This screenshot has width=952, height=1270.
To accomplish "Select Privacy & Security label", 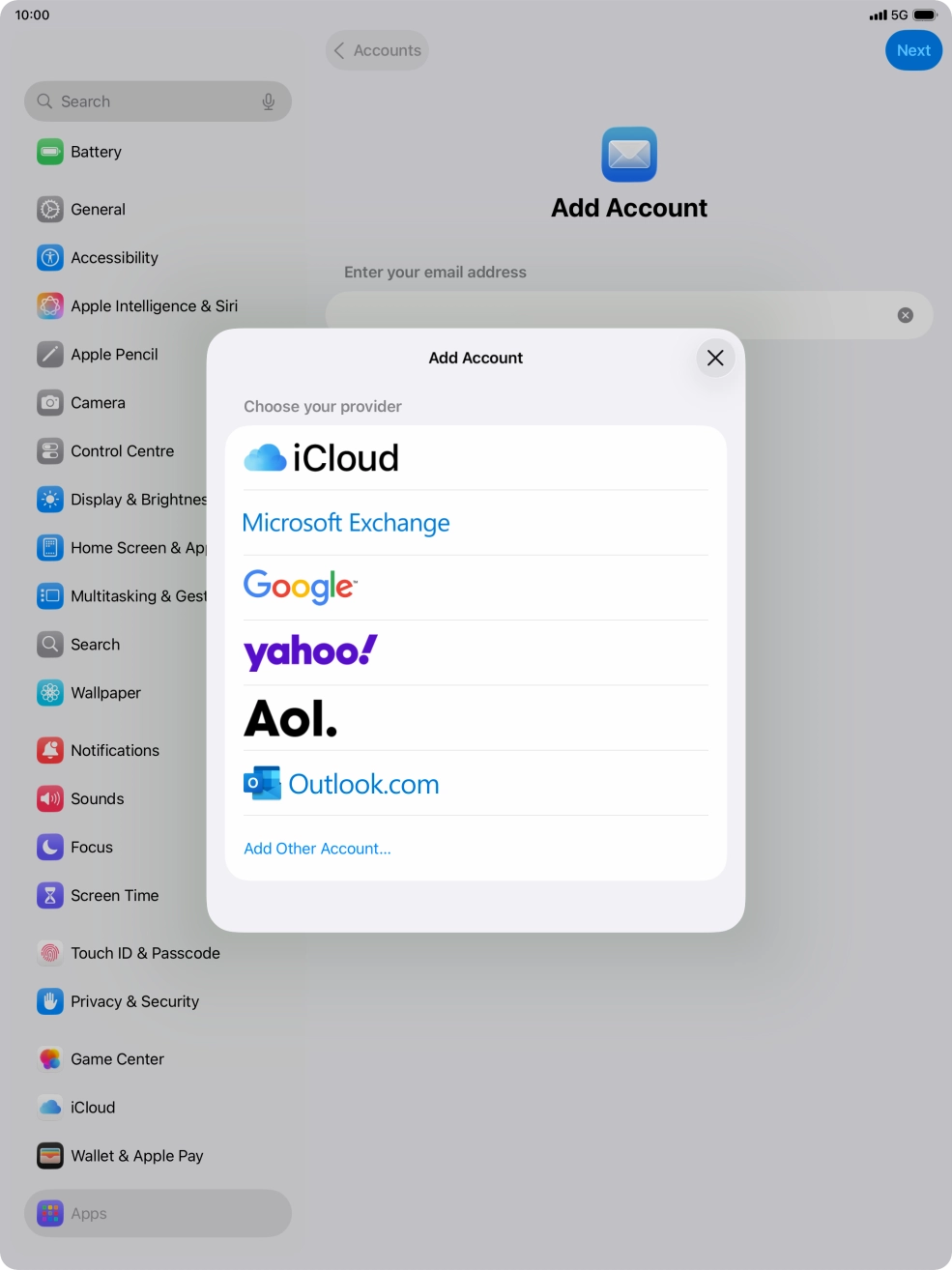I will pos(134,1001).
